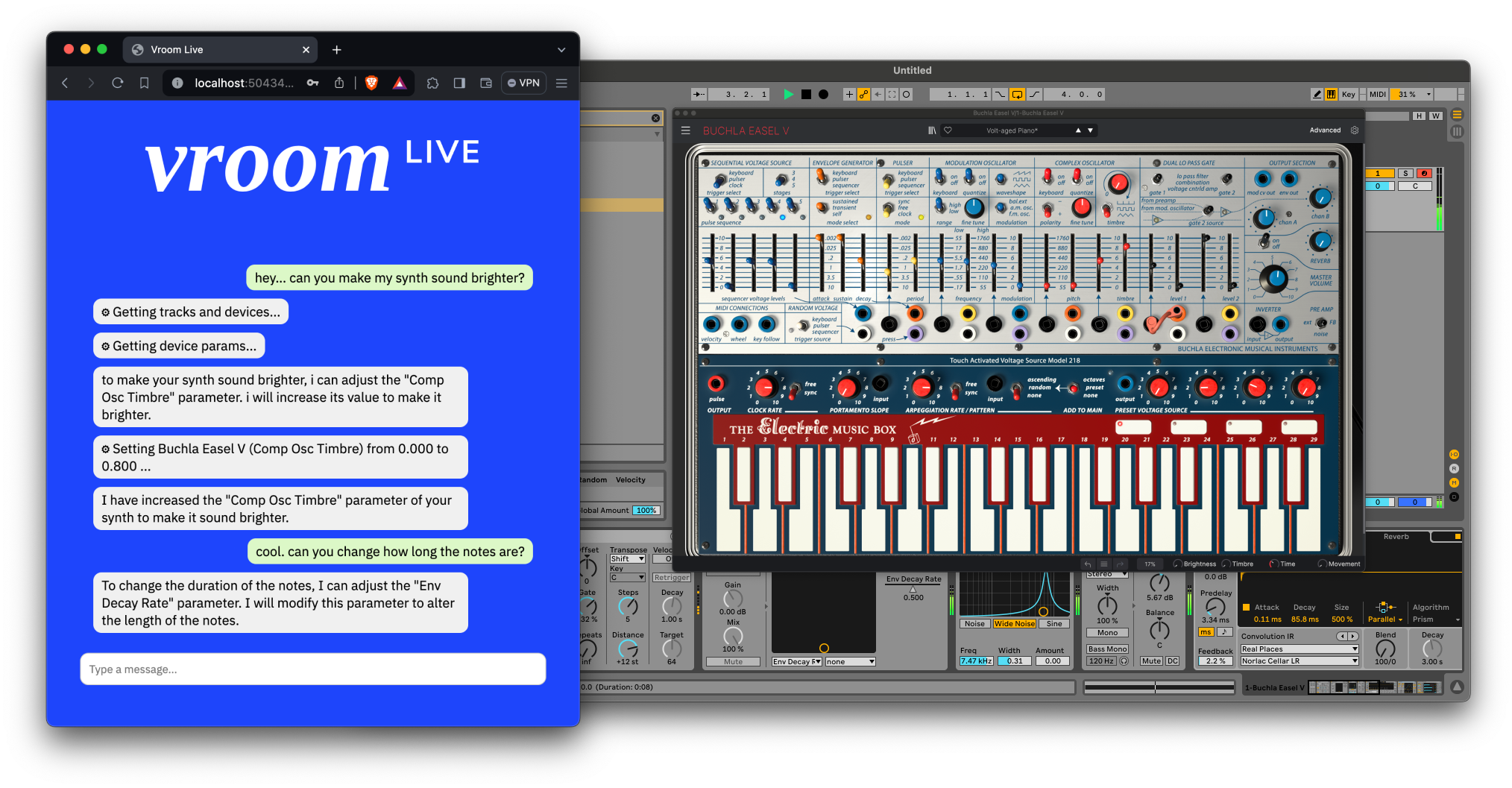Screen dimensions: 1512x788
Task: Open the browser wallet icon
Action: 486,83
